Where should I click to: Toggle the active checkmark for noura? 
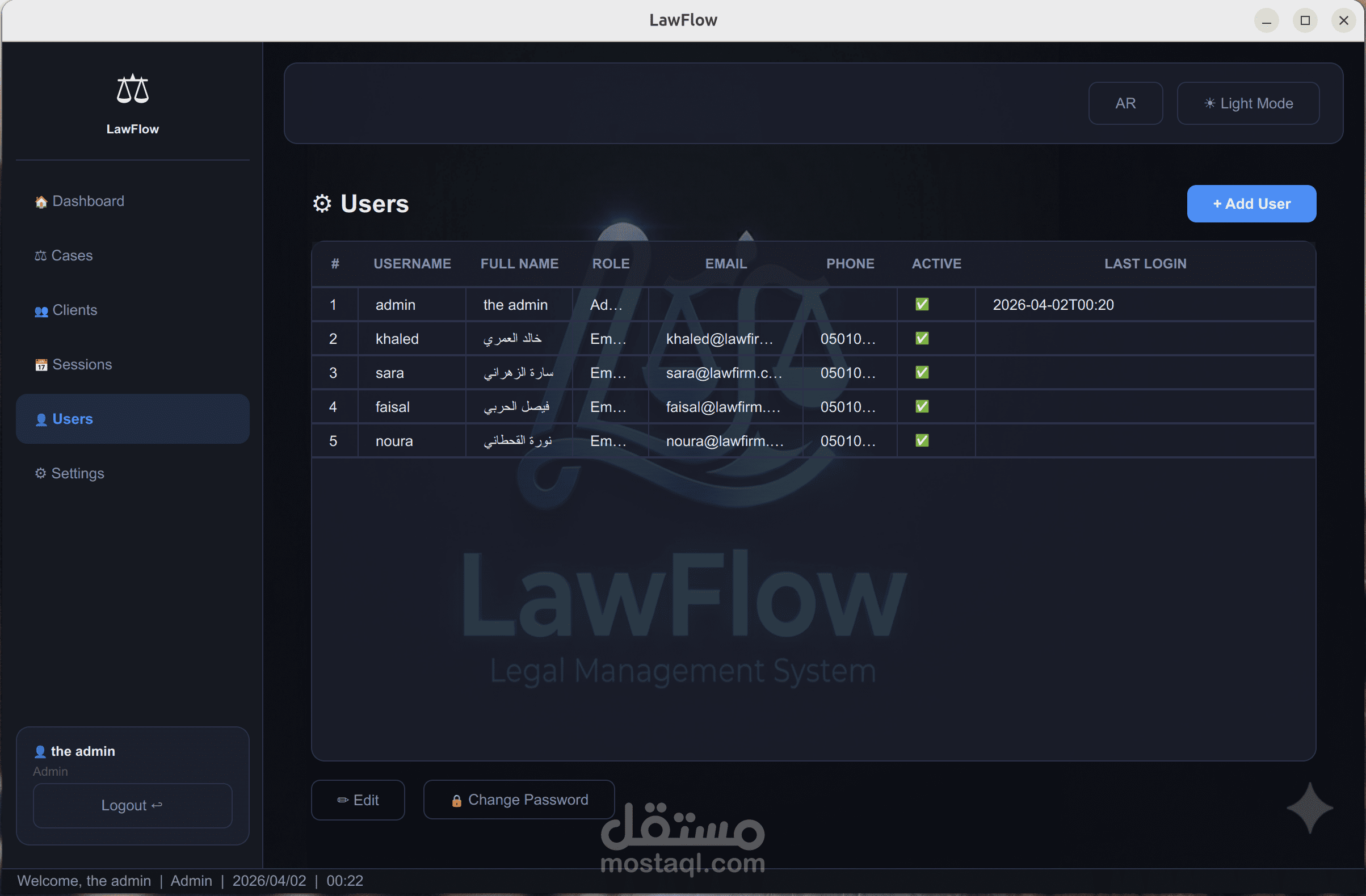(x=922, y=440)
